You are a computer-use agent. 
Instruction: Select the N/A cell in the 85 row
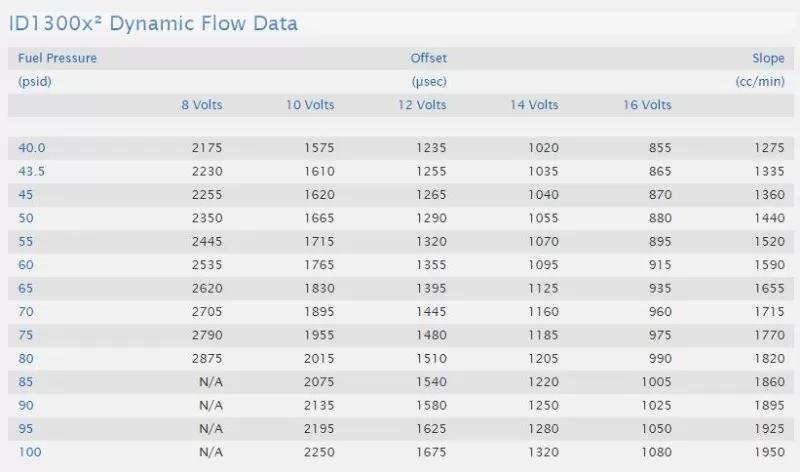click(x=211, y=382)
